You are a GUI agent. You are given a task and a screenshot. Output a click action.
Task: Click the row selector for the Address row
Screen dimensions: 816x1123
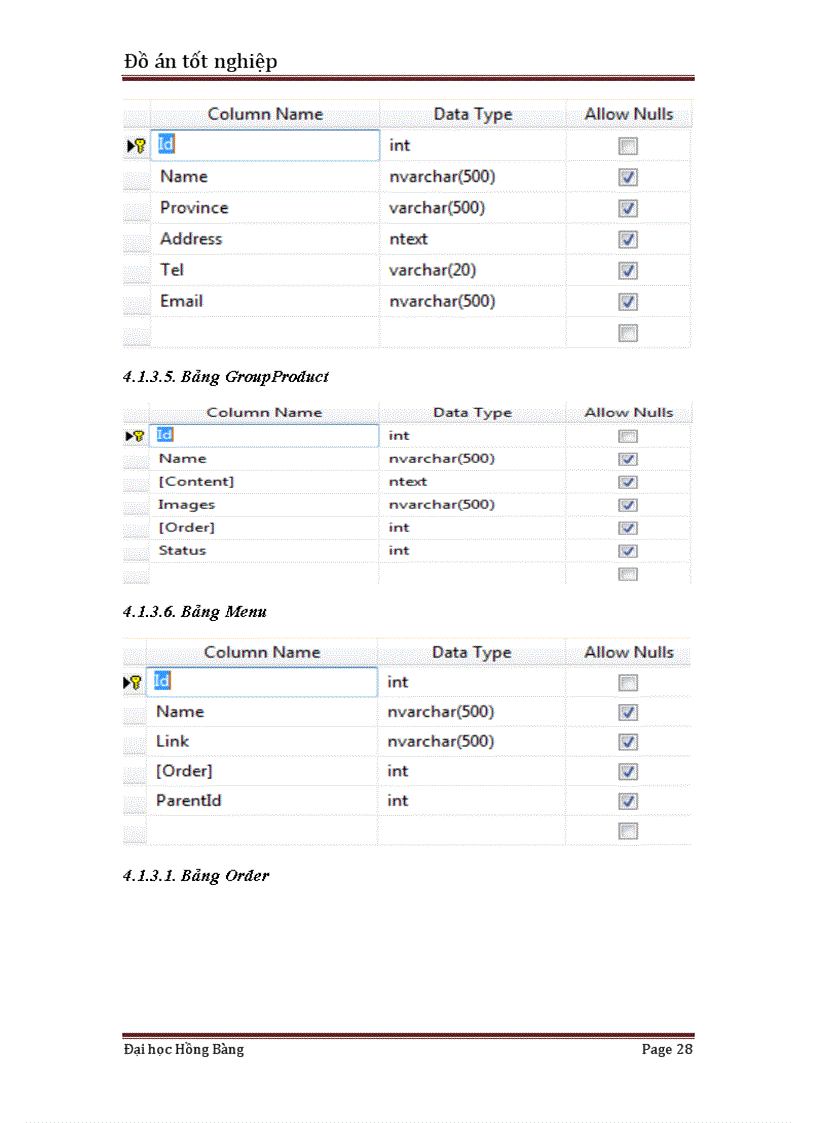tap(137, 239)
